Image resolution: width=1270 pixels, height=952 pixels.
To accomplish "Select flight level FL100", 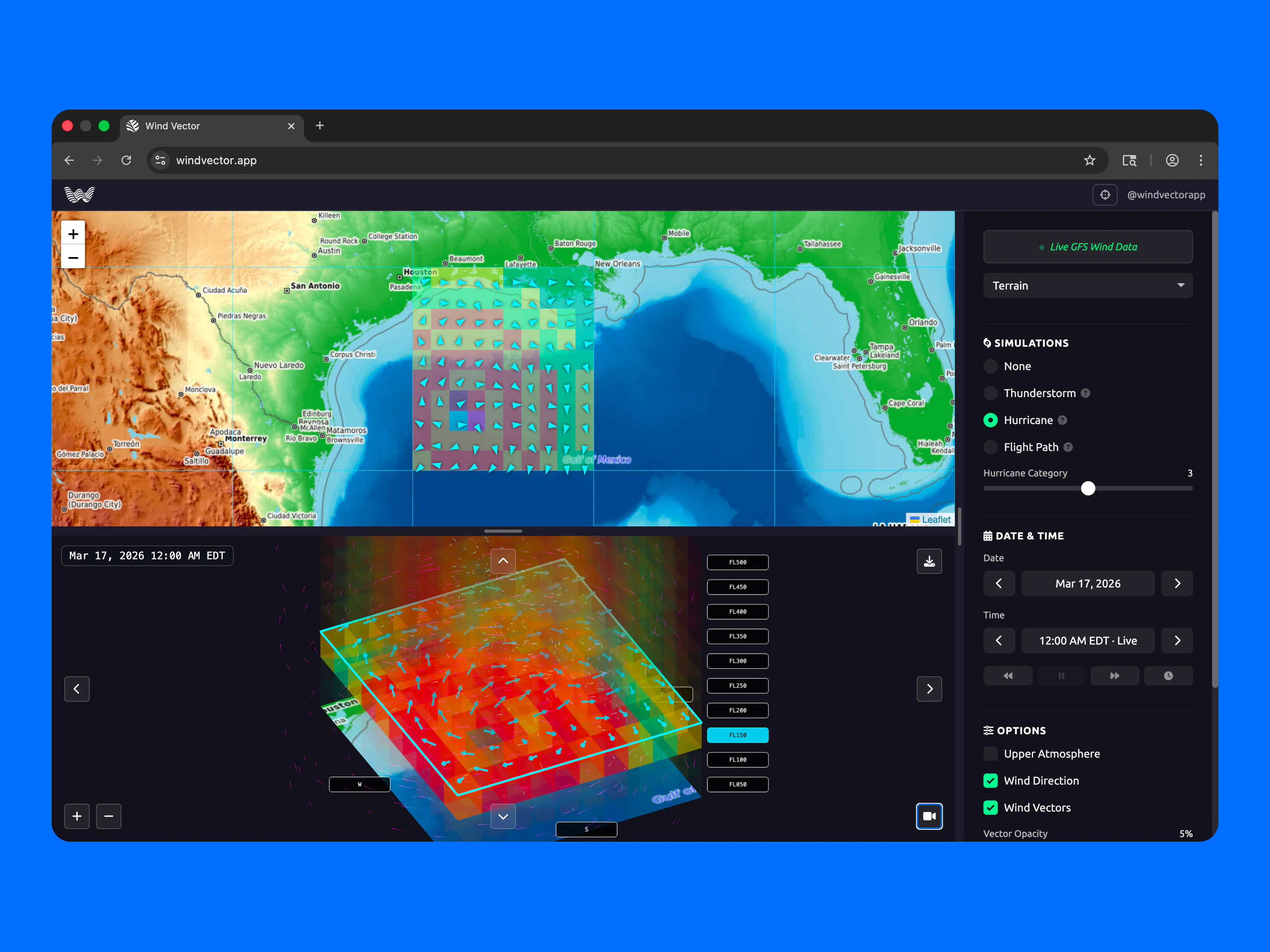I will click(737, 760).
